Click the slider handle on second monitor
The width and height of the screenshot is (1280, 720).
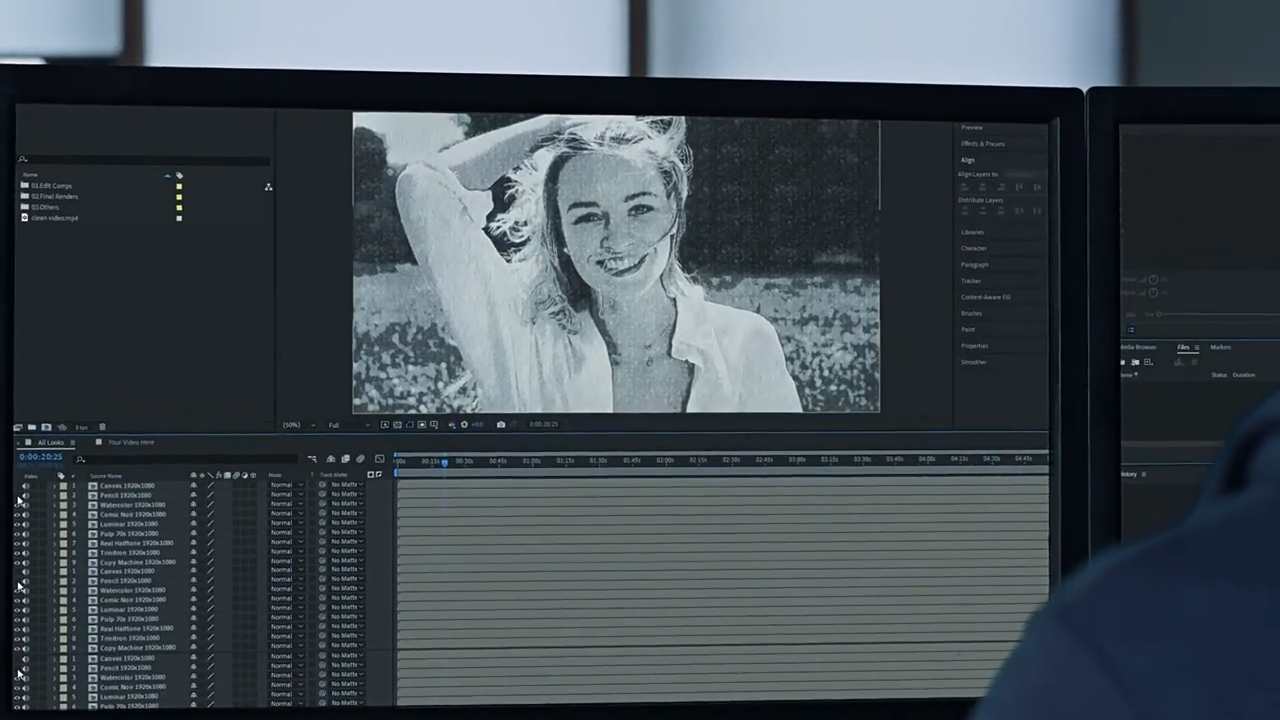coord(1159,314)
